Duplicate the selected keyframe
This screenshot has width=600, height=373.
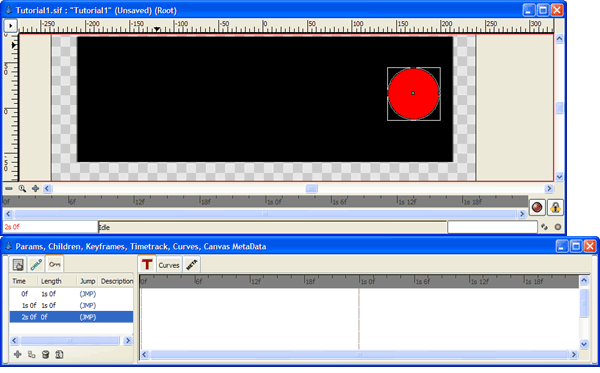[x=32, y=354]
